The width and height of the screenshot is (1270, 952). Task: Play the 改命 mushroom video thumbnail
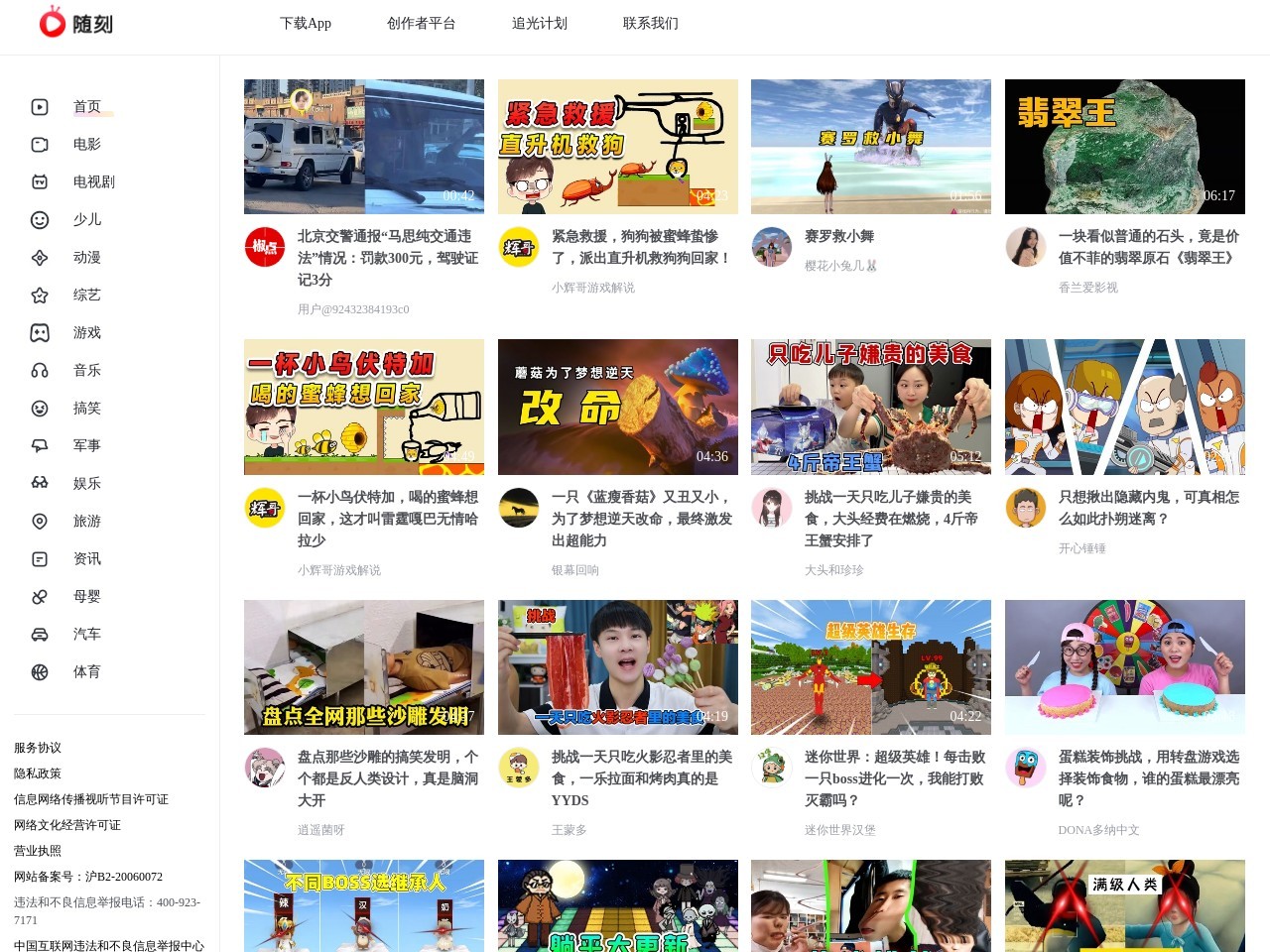[618, 407]
